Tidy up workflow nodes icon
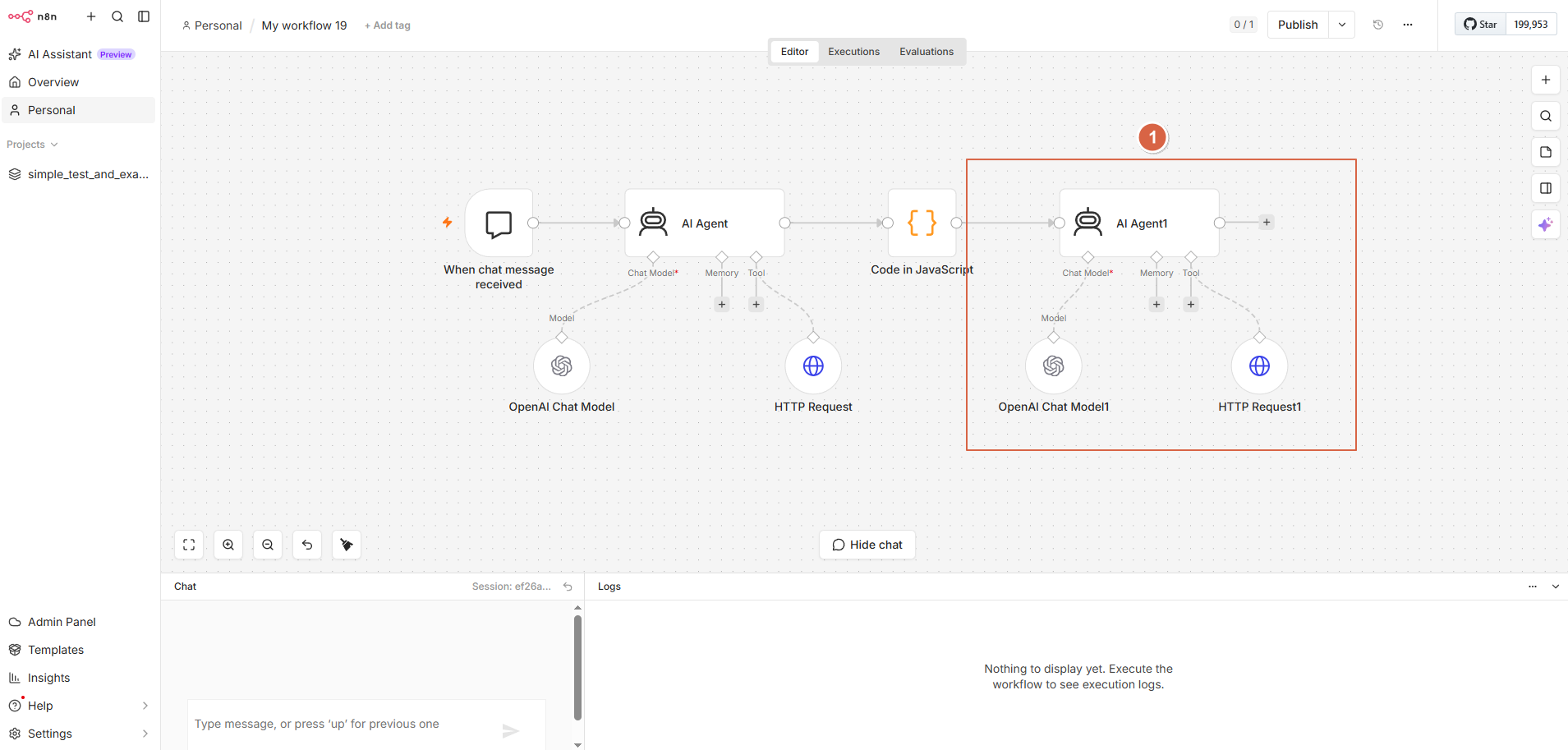The image size is (1568, 750). pyautogui.click(x=347, y=545)
